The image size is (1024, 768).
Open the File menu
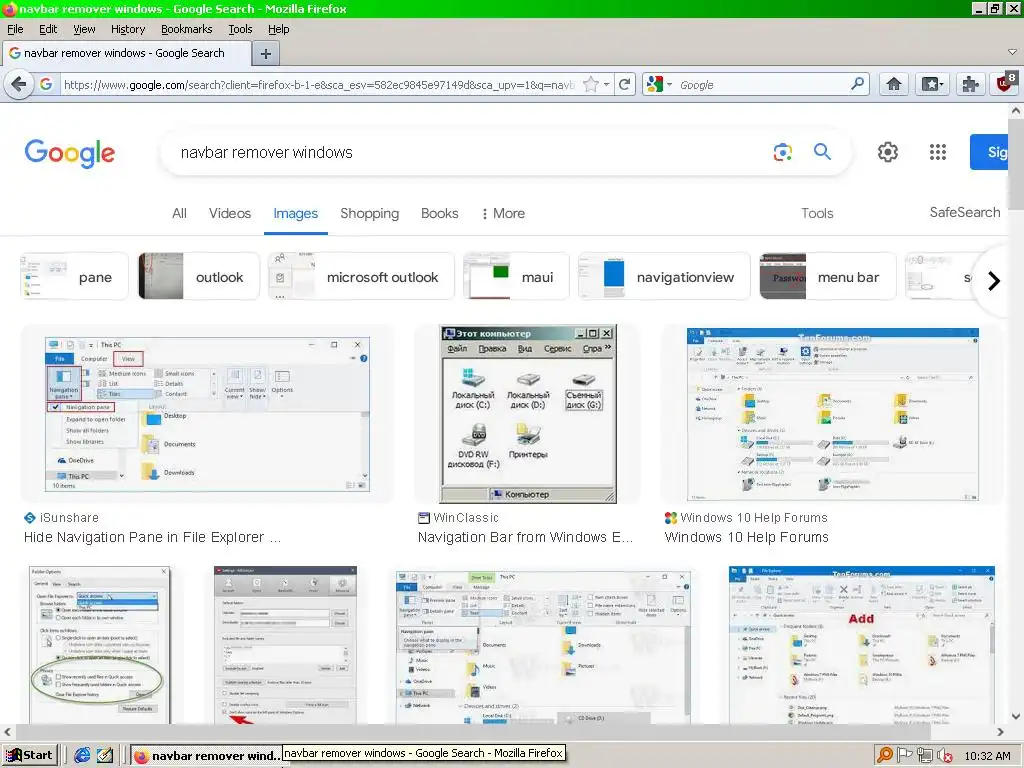click(15, 29)
